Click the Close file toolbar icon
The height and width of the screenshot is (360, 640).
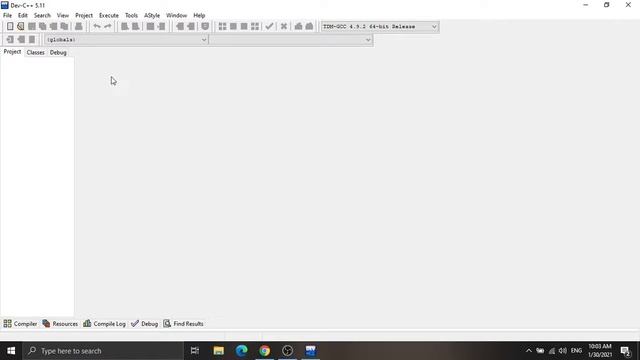point(53,27)
